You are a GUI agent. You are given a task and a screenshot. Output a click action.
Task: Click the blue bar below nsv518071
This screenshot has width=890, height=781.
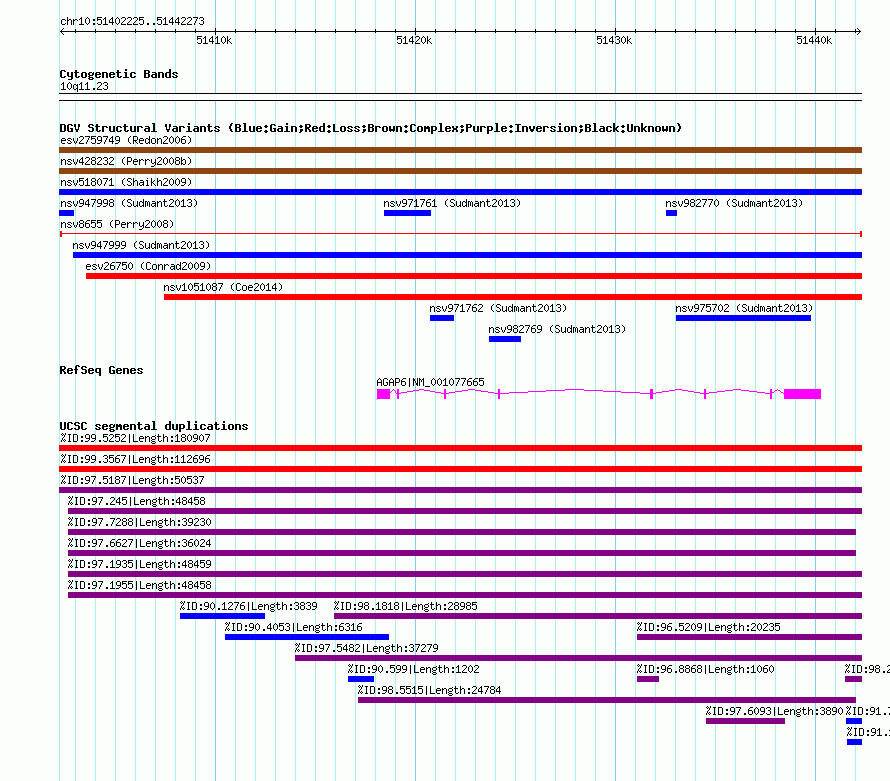coord(460,192)
